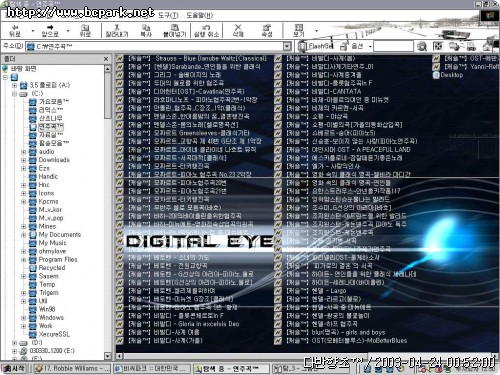The width and height of the screenshot is (500, 375).
Task: Click the folder tree scroll up arrow
Action: coord(108,69)
